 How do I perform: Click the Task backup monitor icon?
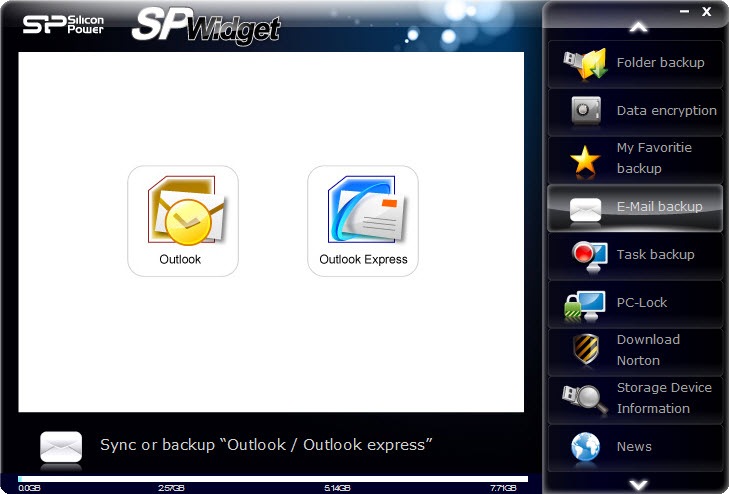coord(589,257)
